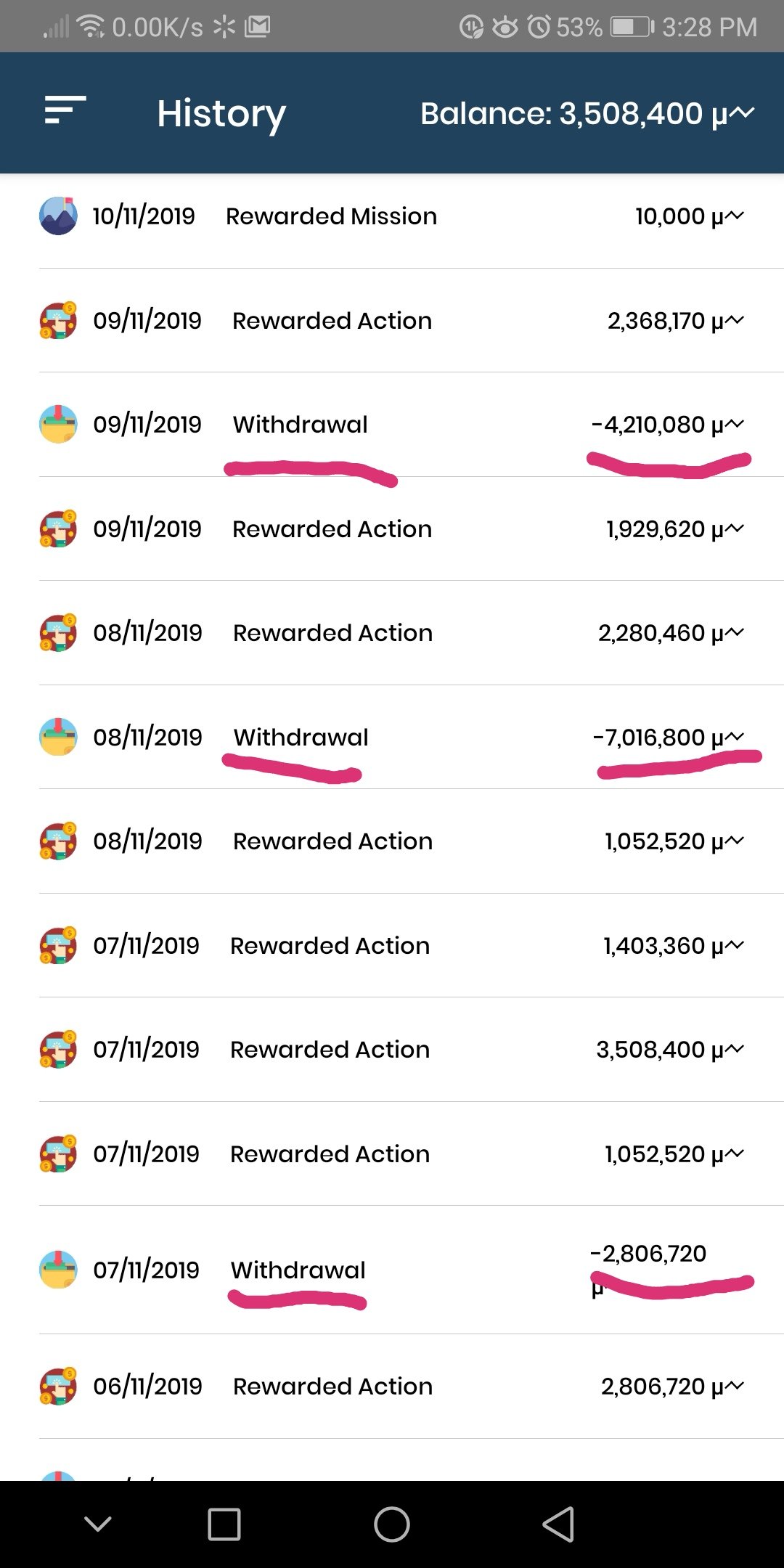This screenshot has height=1568, width=784.
Task: Tap the icon of the -7,016,800 Withdrawal
Action: click(58, 737)
